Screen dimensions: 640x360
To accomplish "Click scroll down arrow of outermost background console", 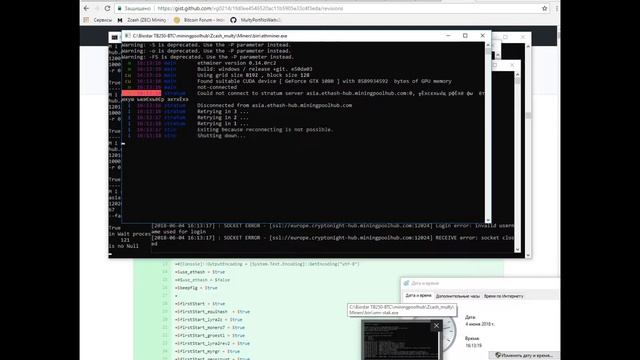I will coord(528,255).
